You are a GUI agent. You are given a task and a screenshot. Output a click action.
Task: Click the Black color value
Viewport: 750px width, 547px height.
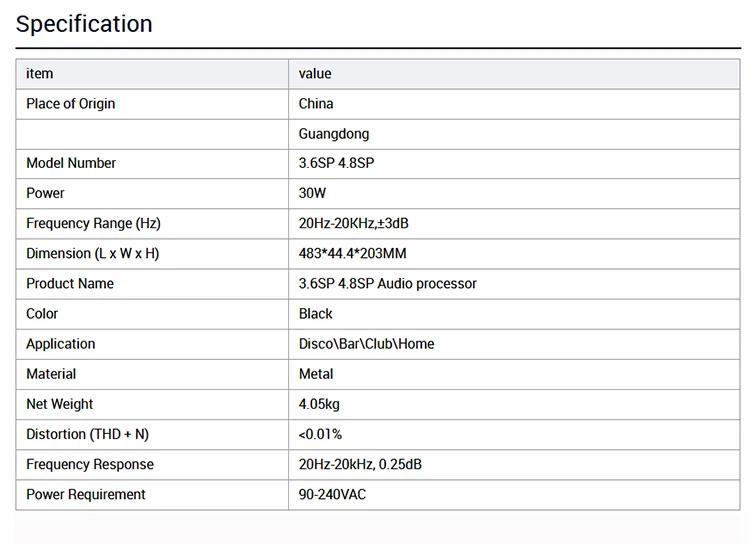tap(315, 314)
